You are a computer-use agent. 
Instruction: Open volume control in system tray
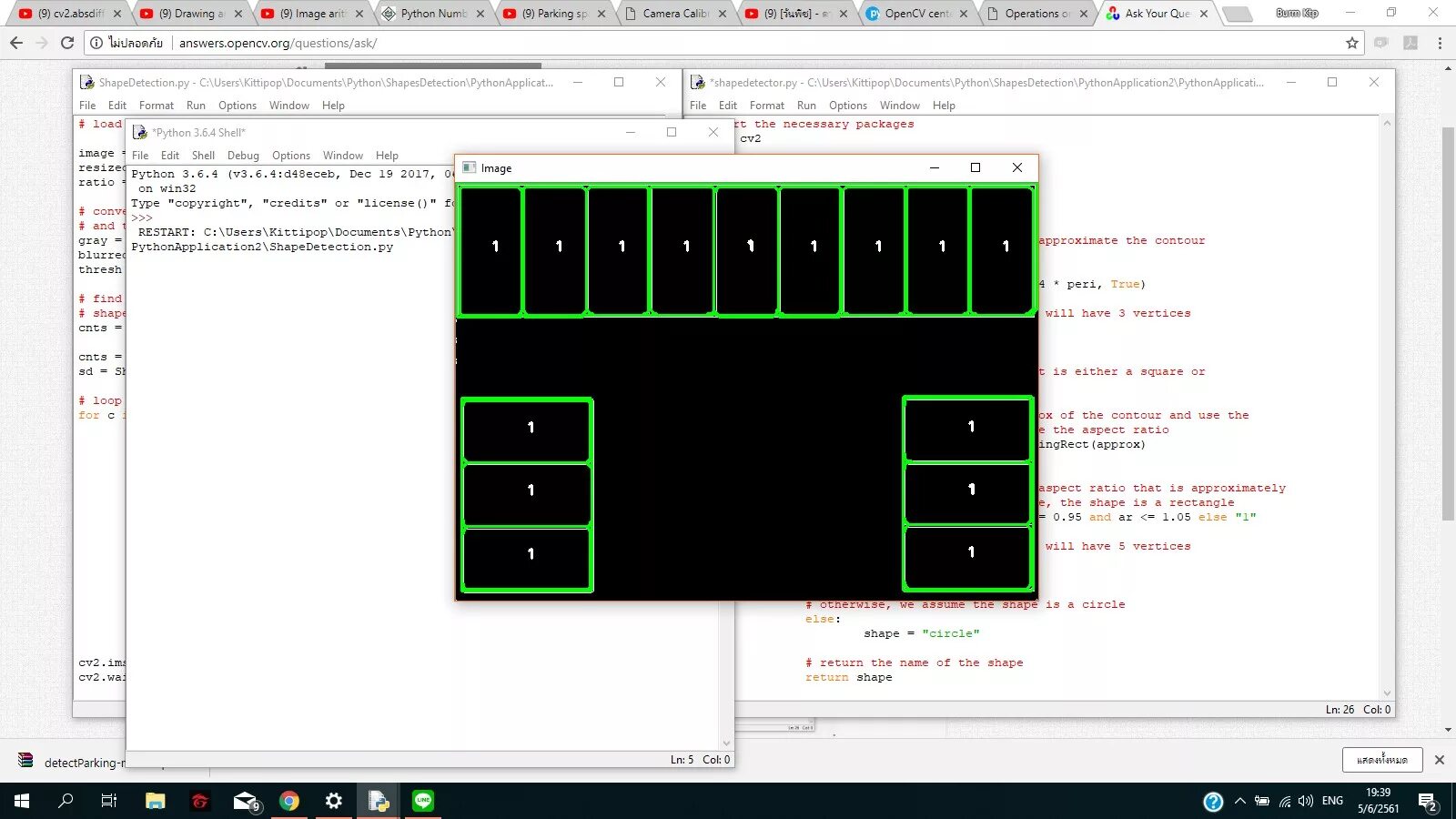tap(1306, 801)
